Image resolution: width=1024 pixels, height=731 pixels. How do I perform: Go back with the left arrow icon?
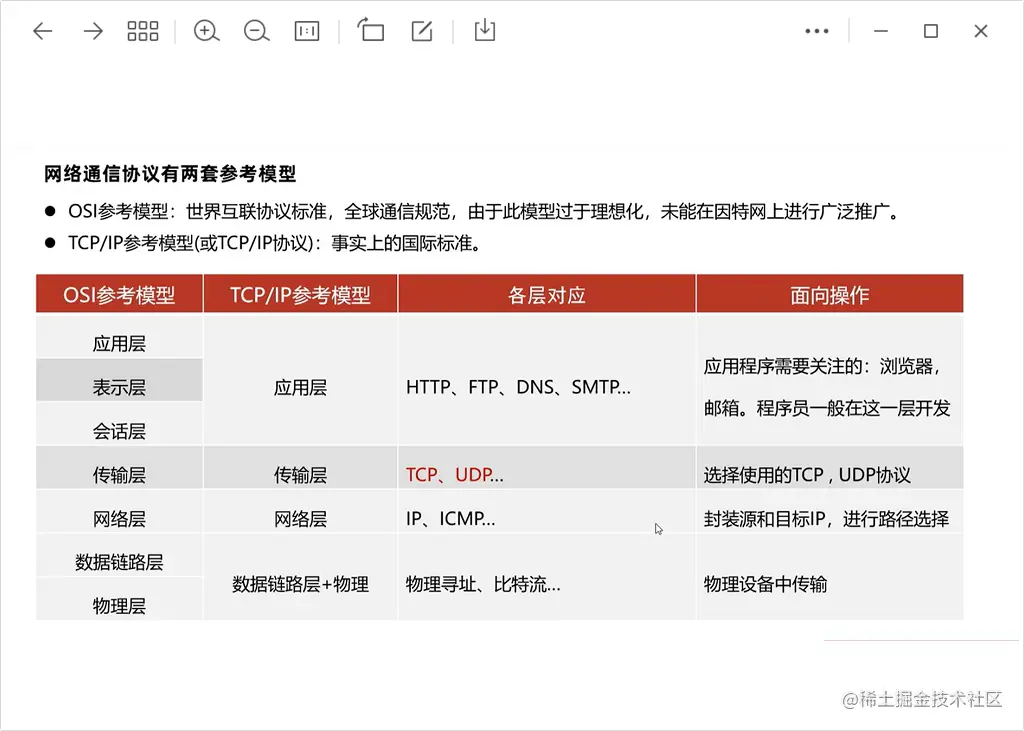pyautogui.click(x=42, y=31)
